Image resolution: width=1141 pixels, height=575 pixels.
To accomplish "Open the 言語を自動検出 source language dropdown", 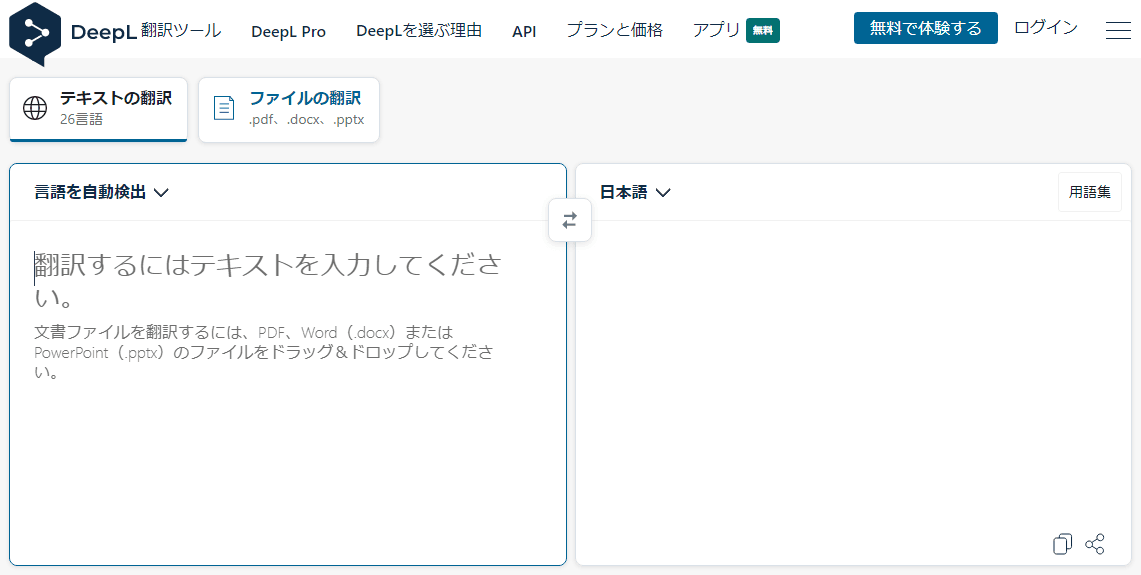I will pos(101,192).
